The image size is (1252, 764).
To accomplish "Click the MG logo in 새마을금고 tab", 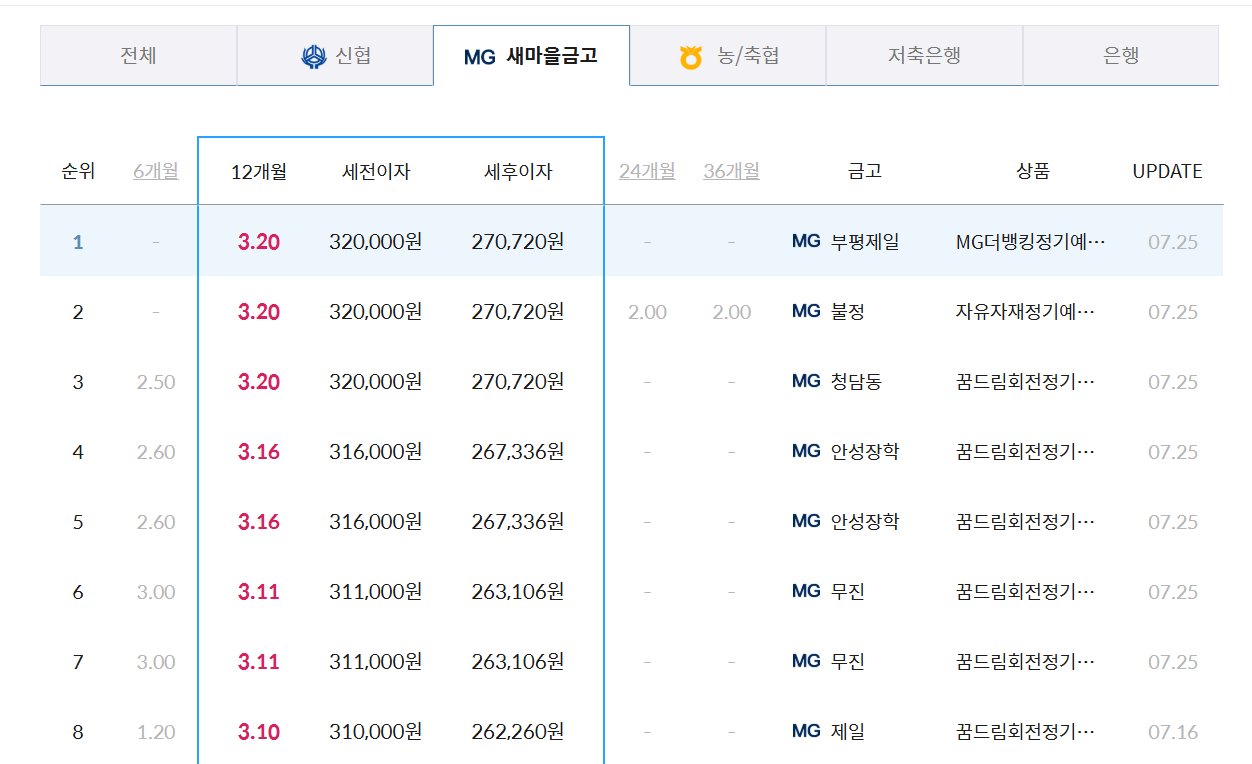I will click(x=480, y=57).
